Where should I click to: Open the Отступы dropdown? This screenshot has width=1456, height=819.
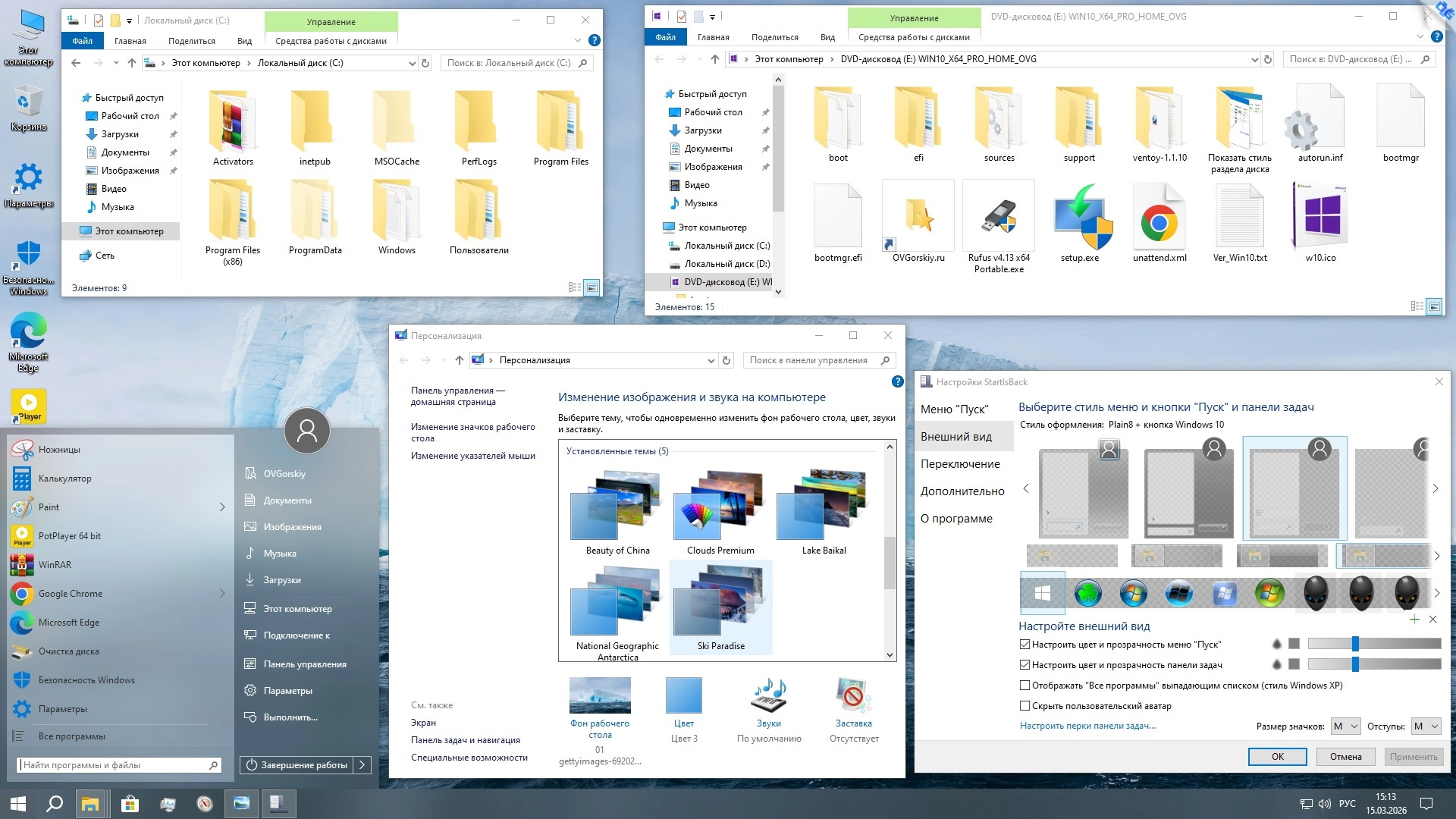[1426, 726]
